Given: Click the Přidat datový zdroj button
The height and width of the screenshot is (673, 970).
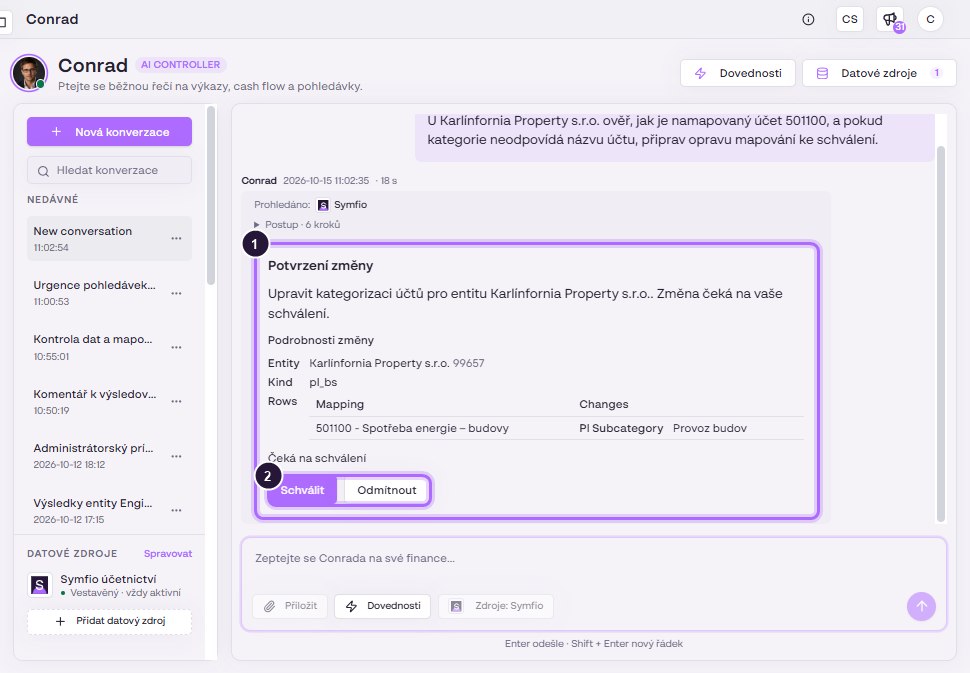Looking at the screenshot, I should click(109, 621).
